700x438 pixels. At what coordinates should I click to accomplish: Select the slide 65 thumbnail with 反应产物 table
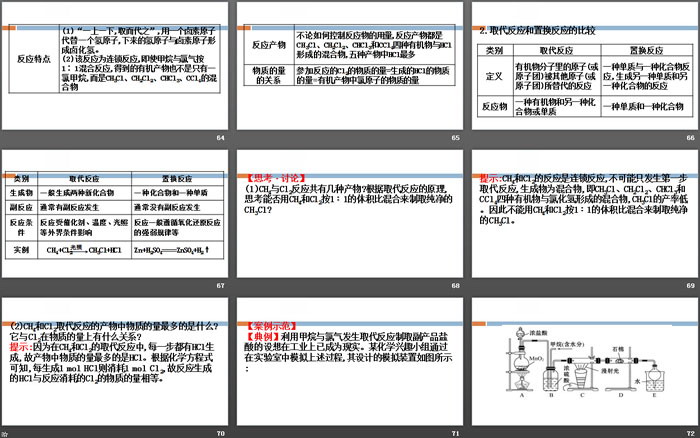click(348, 65)
